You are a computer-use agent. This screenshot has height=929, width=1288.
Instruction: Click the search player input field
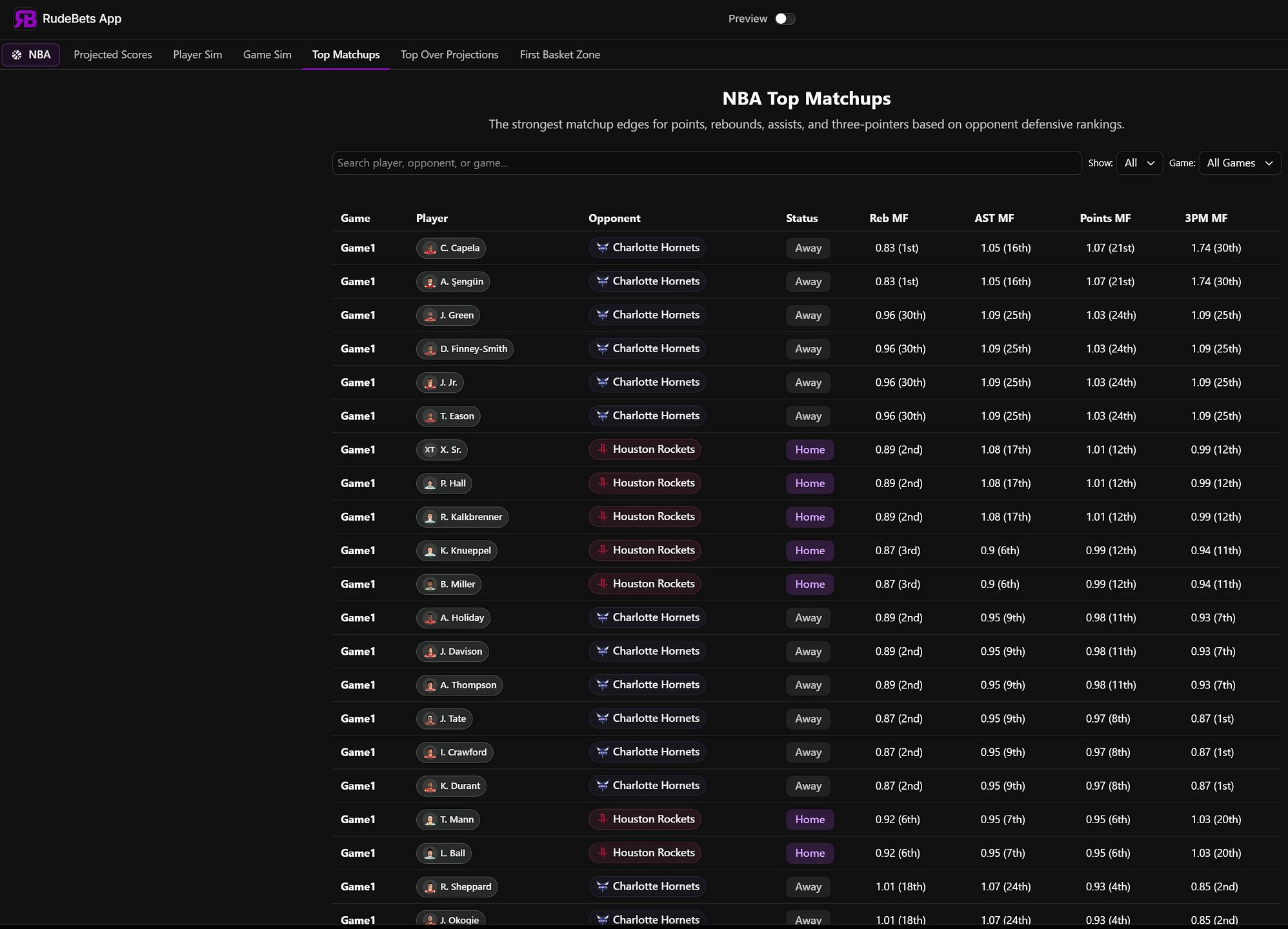[707, 163]
